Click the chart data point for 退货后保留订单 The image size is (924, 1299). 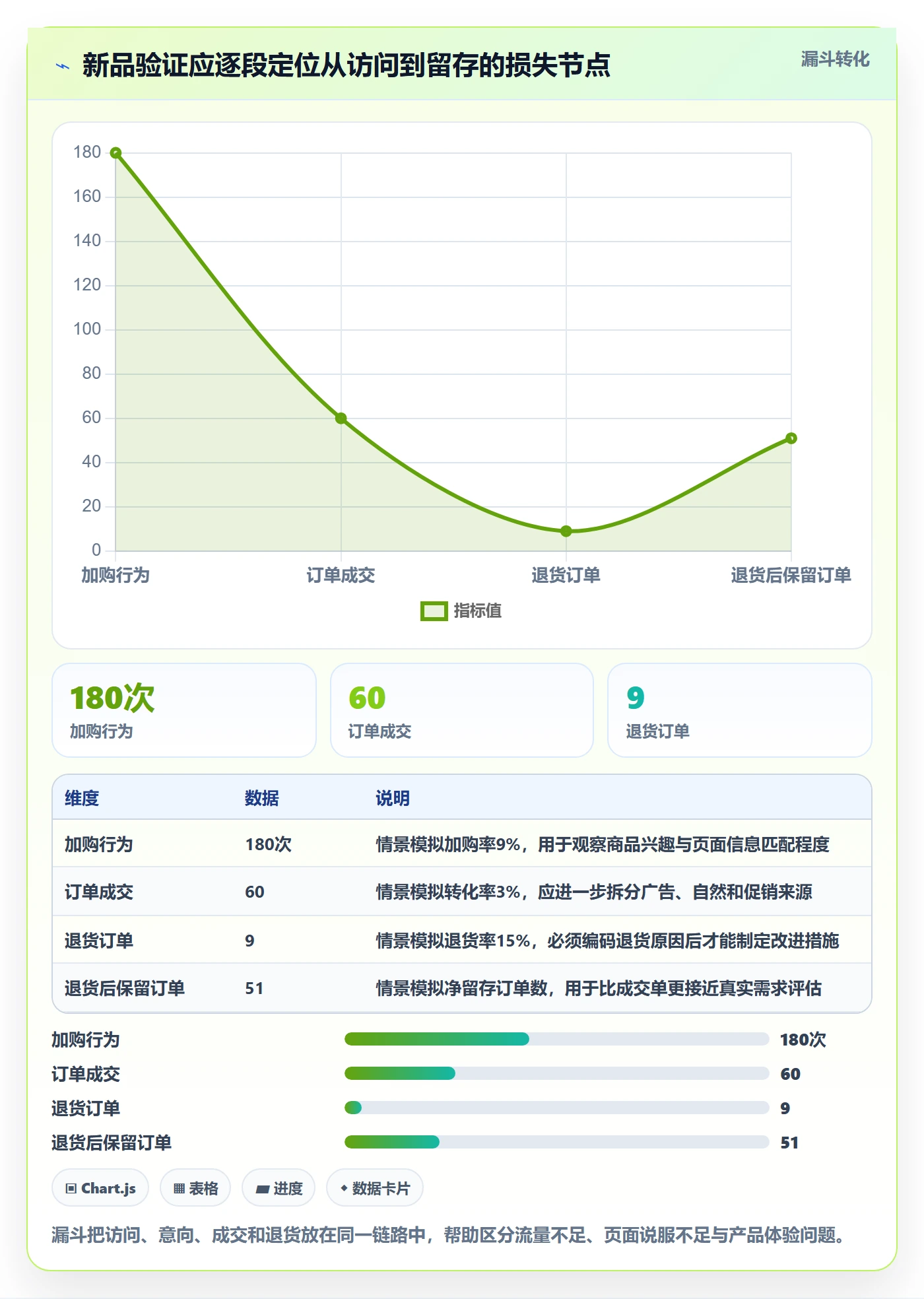pos(791,438)
